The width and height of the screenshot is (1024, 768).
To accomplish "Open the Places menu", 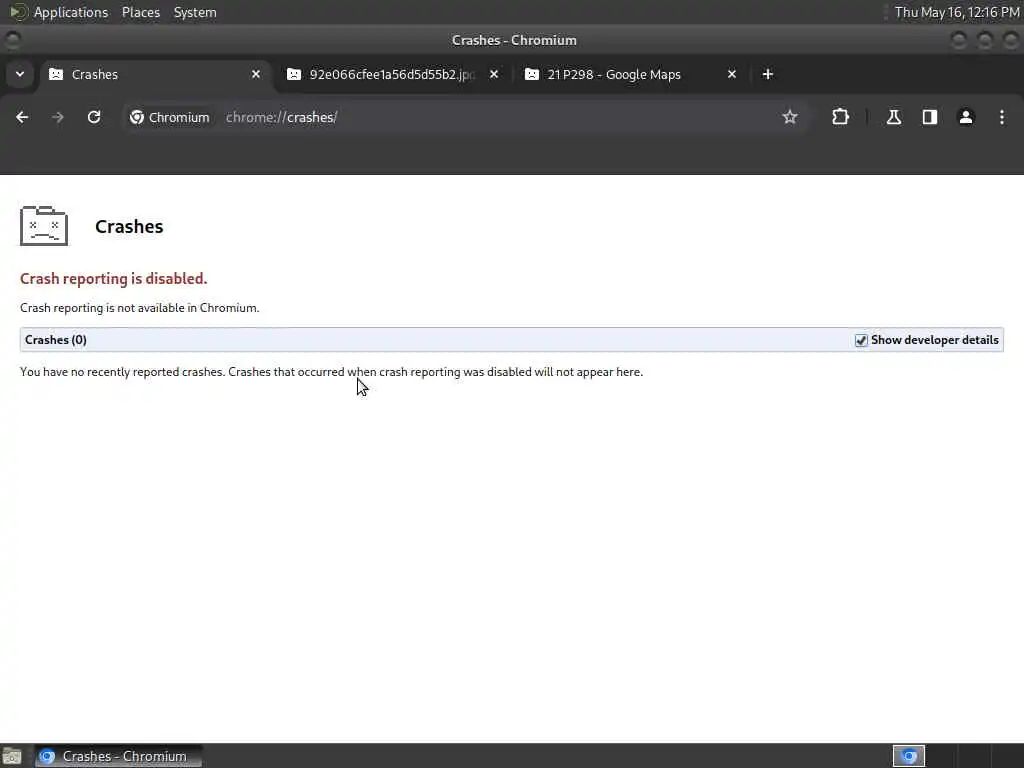I will [x=141, y=12].
